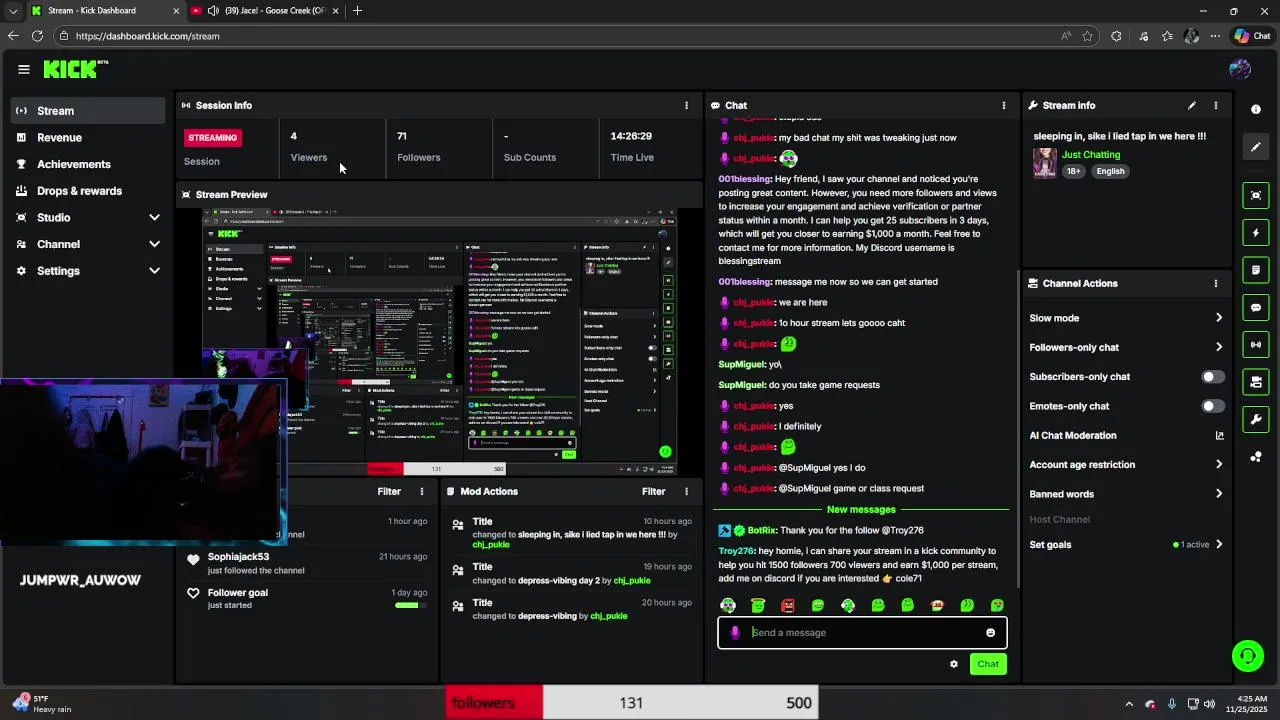Image resolution: width=1280 pixels, height=720 pixels.
Task: Open the Mod Actions Filter dropdown
Action: (x=653, y=491)
